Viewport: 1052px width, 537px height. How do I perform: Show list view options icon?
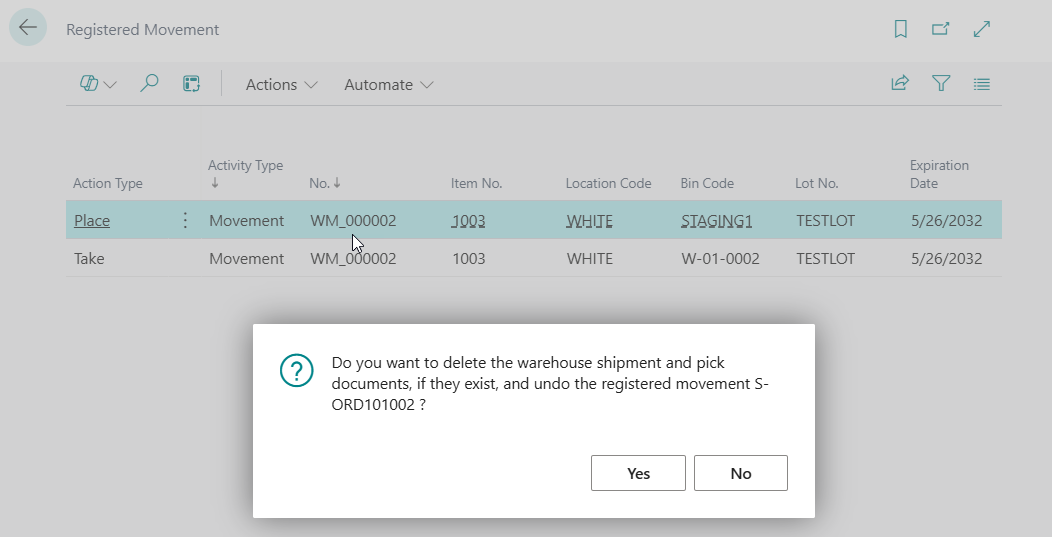982,85
